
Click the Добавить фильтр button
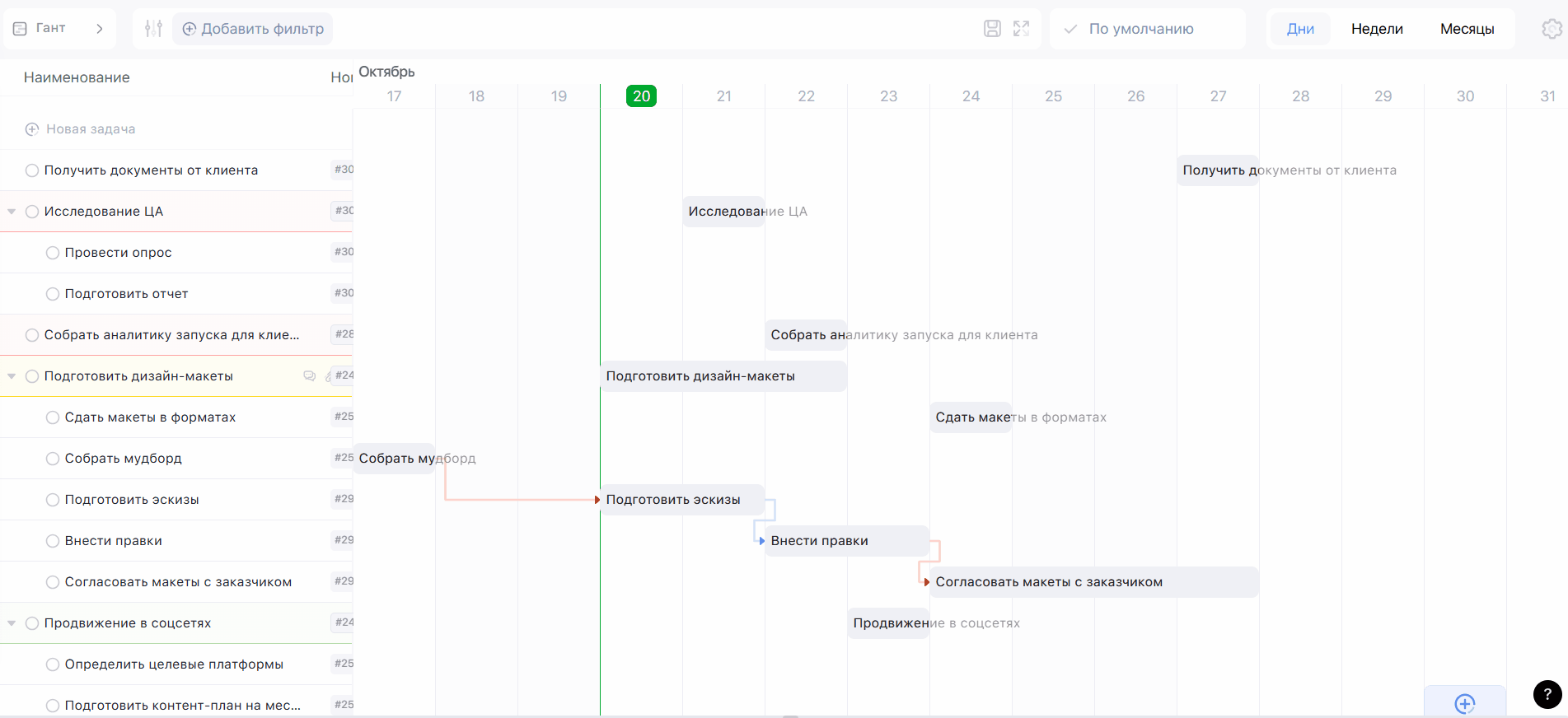coord(253,29)
